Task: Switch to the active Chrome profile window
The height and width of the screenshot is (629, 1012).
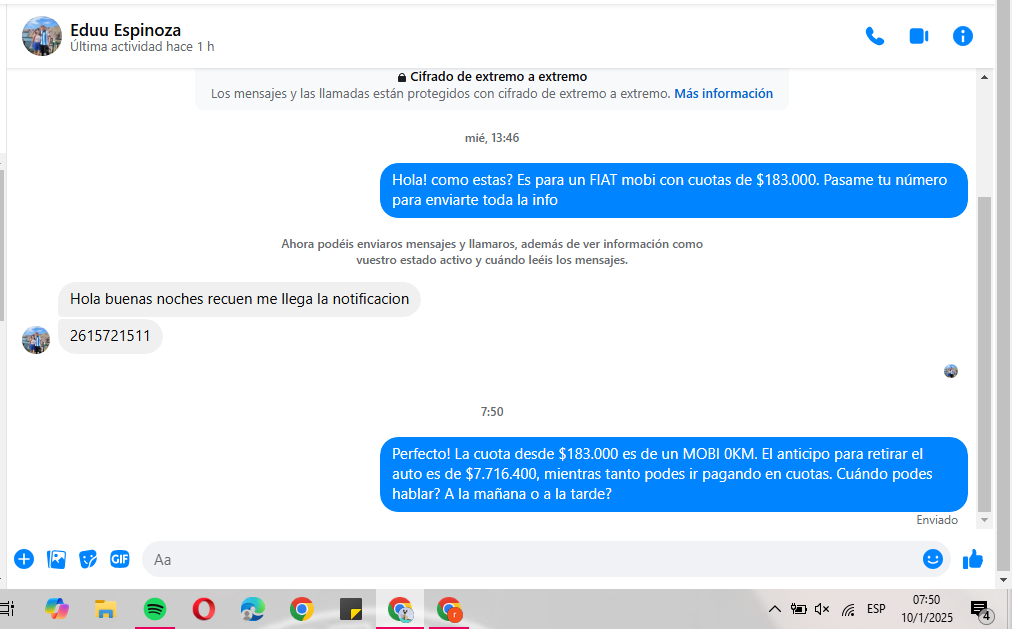Action: [x=400, y=609]
